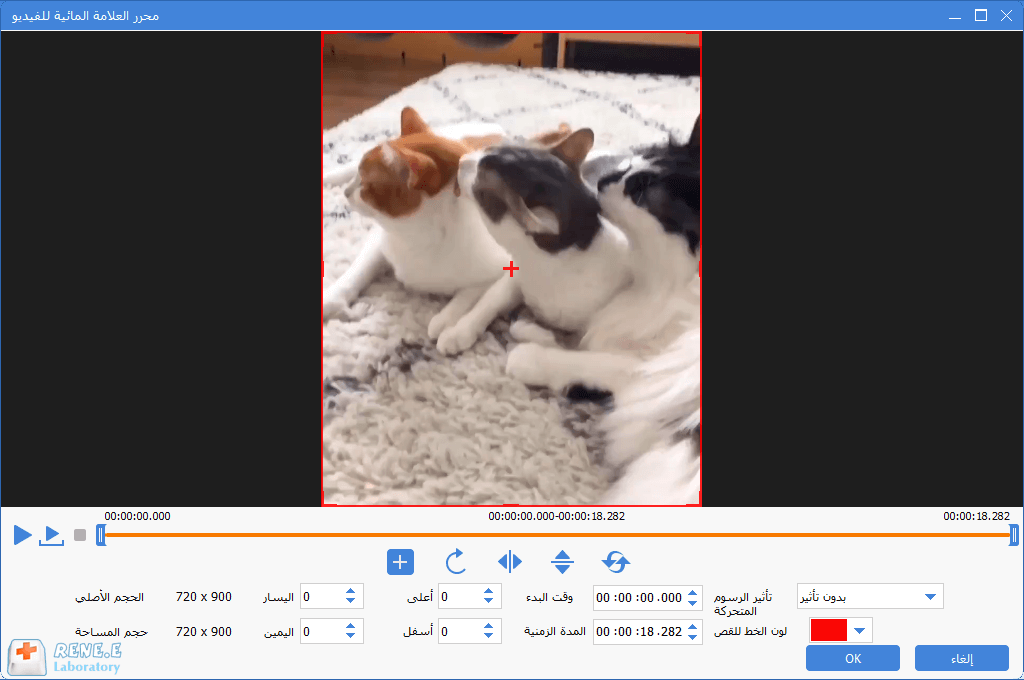This screenshot has width=1024, height=680.
Task: Click the red crosshair in video center
Action: pyautogui.click(x=511, y=269)
